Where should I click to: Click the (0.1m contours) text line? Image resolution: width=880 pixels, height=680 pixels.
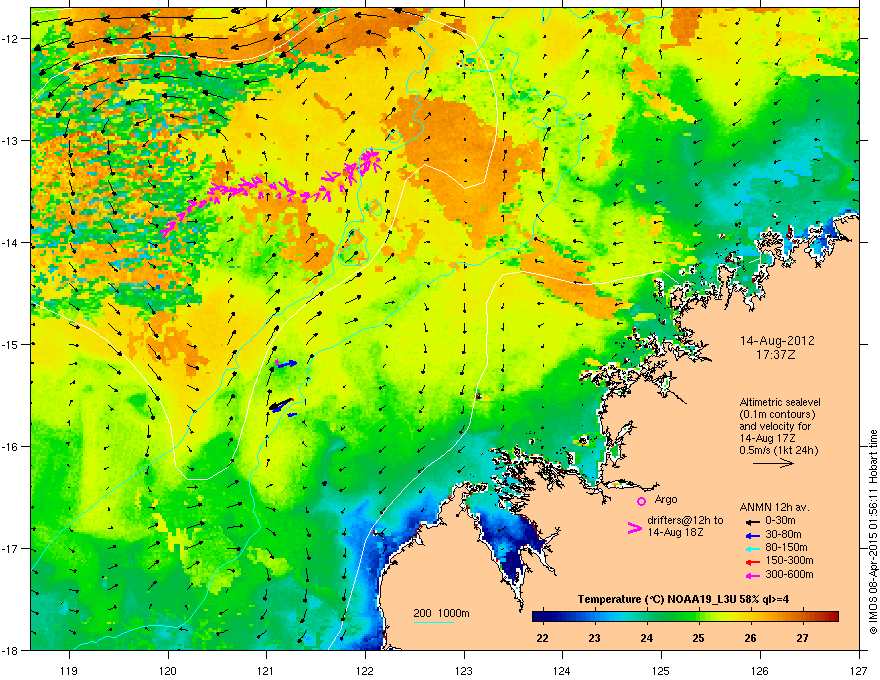click(777, 415)
